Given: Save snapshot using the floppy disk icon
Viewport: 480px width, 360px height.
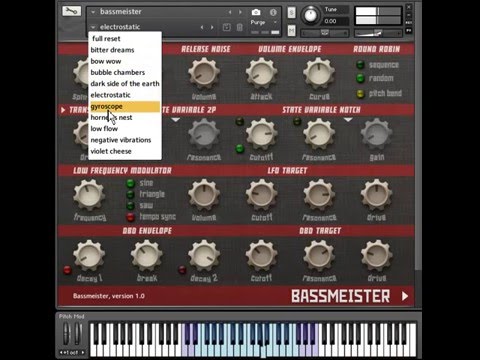Looking at the screenshot, I should pos(226,27).
